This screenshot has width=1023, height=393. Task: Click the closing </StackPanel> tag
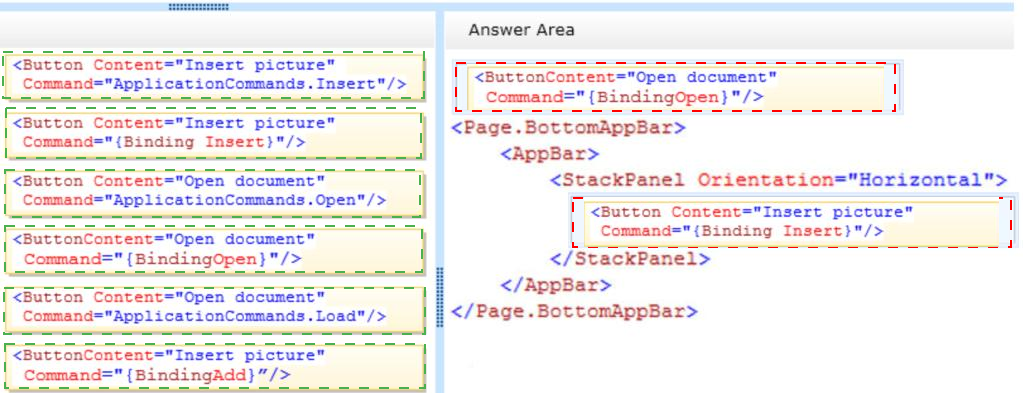[630, 259]
